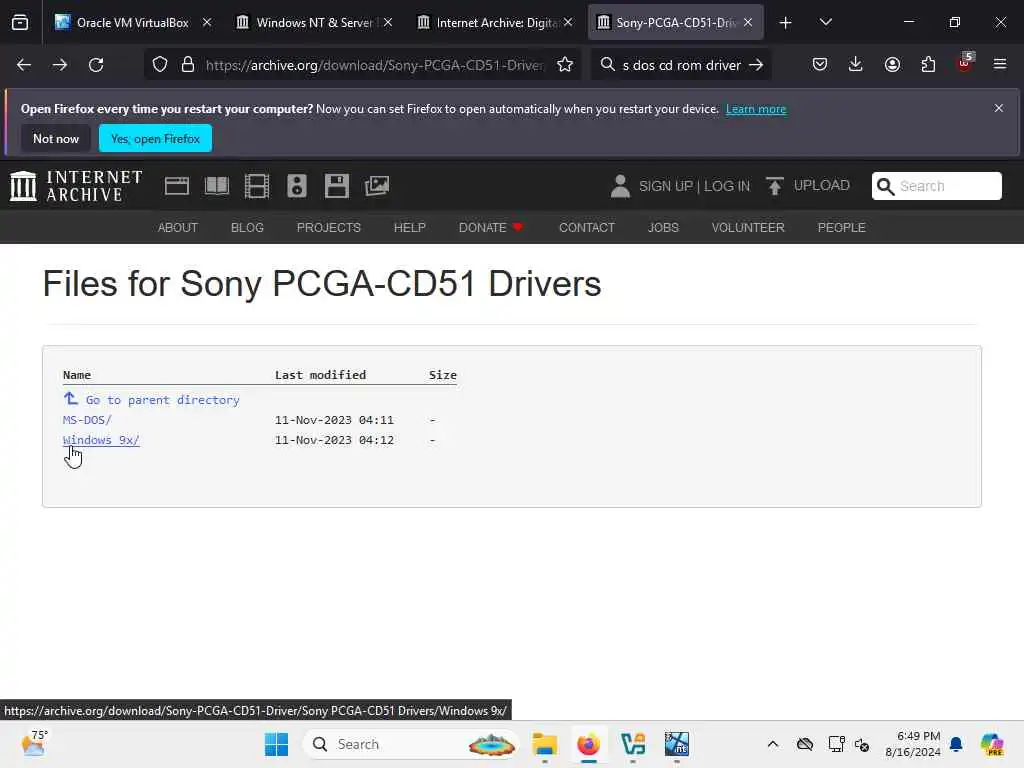Click the Firefox search bar field

click(x=681, y=65)
